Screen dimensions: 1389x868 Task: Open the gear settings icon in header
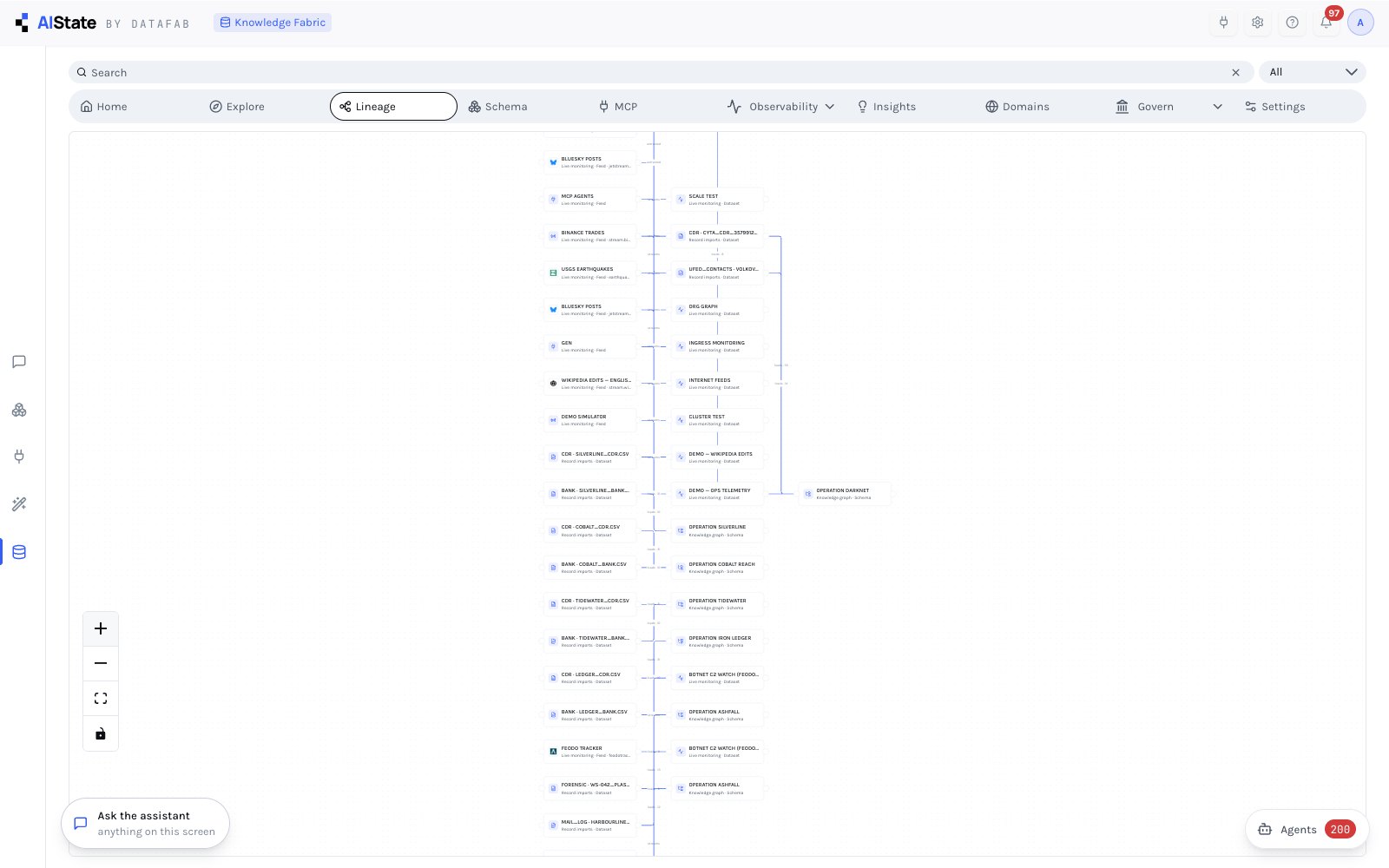tap(1258, 23)
